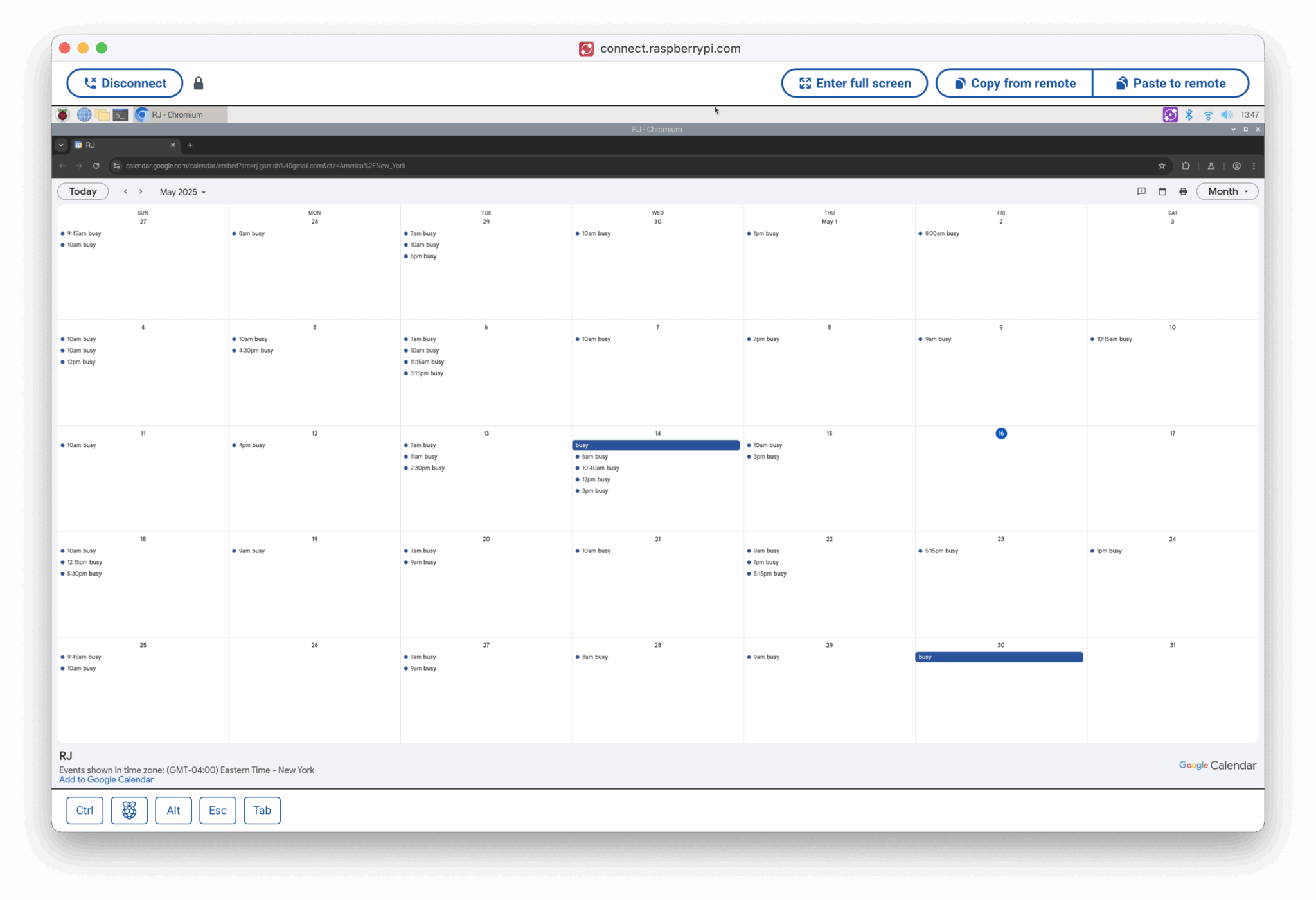The width and height of the screenshot is (1316, 900).
Task: Click the Add to Google Calendar link
Action: point(105,779)
